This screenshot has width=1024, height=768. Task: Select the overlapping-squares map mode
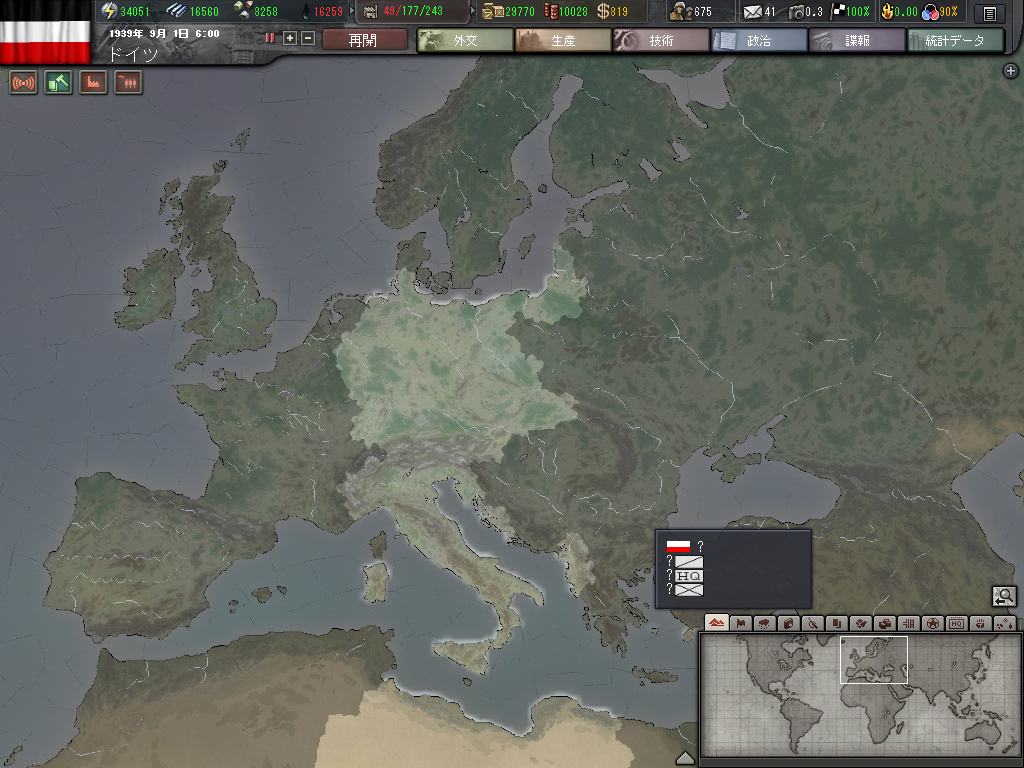[x=837, y=623]
